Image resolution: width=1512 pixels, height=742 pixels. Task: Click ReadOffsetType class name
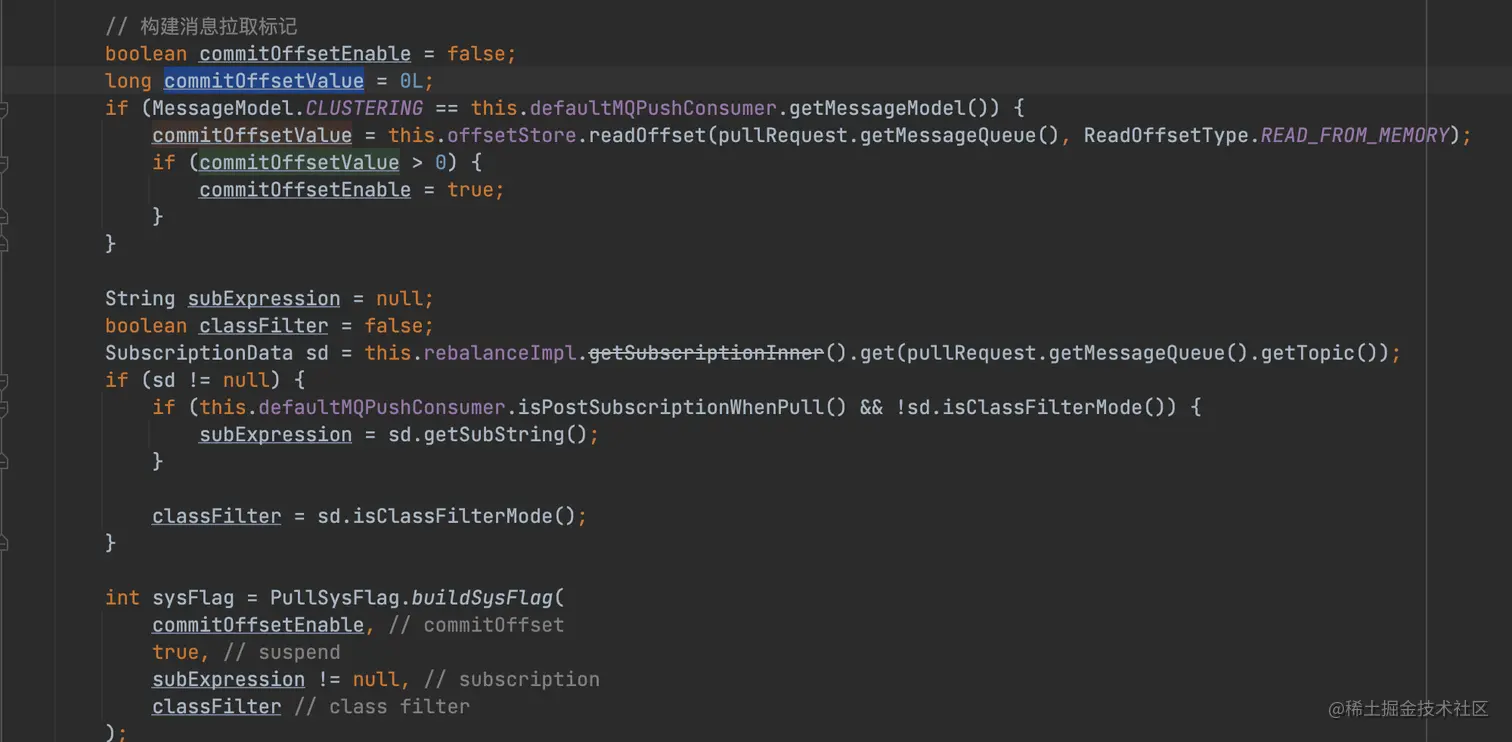[x=1166, y=135]
